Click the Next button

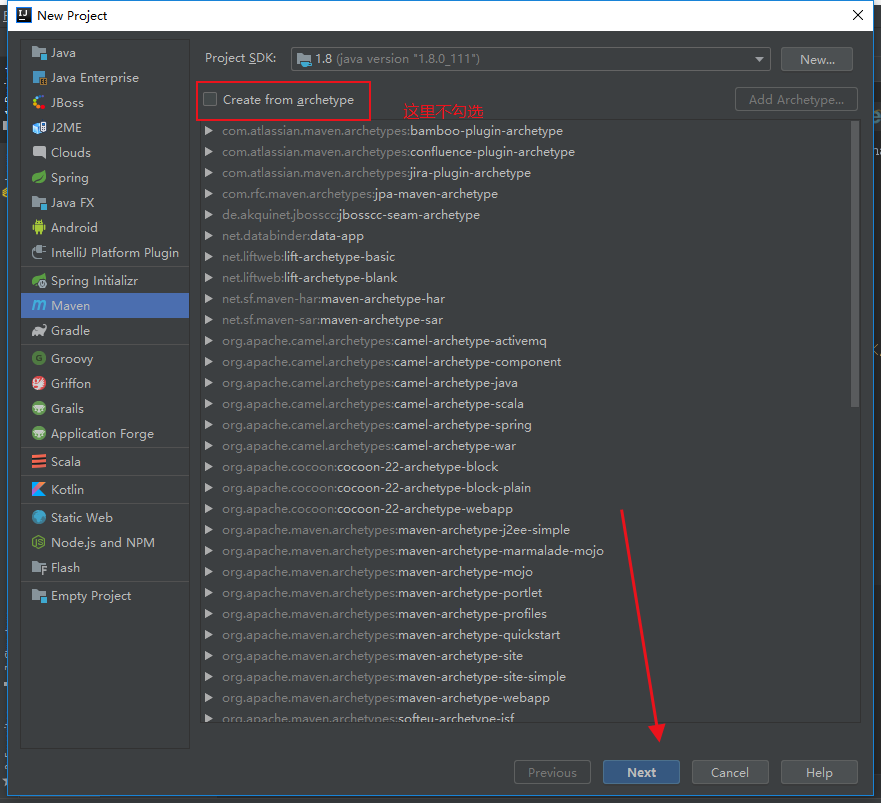pos(641,772)
